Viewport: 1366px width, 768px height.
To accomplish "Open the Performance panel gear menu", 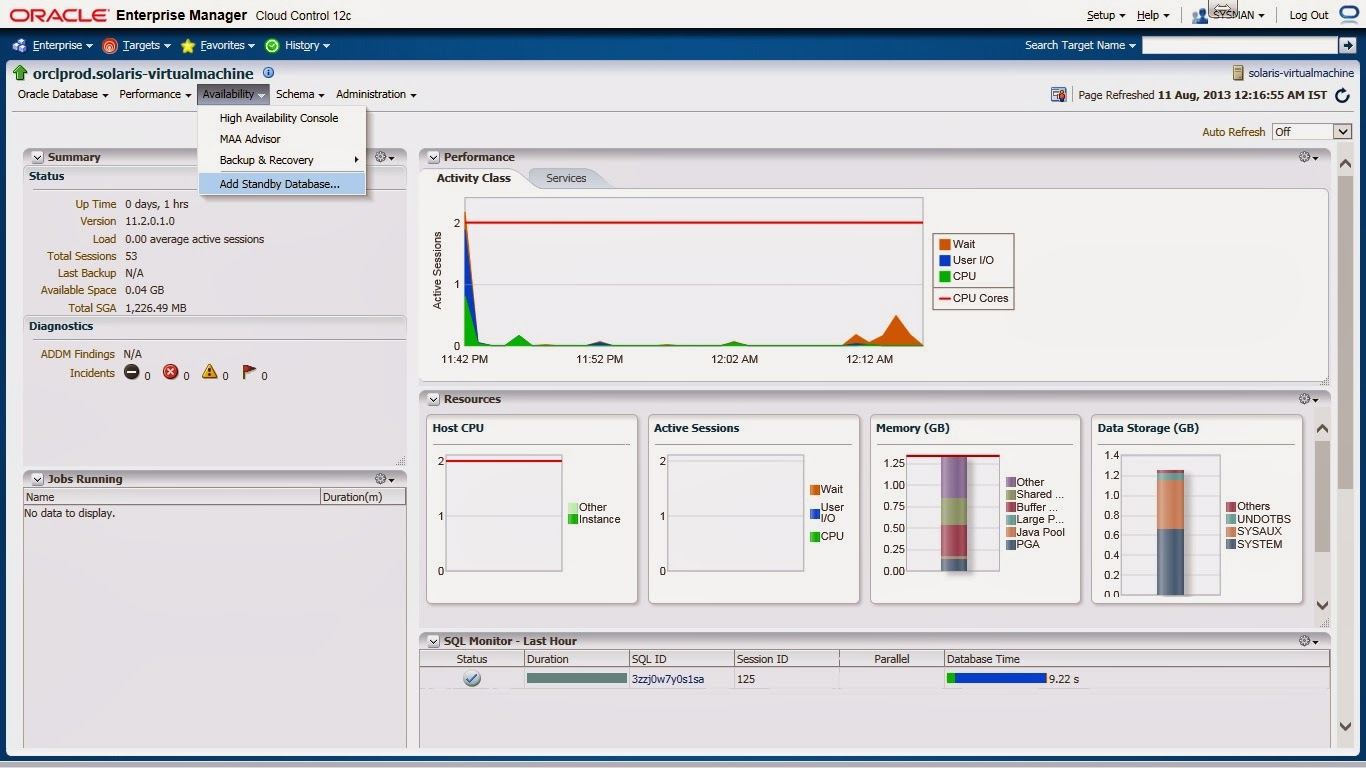I will pyautogui.click(x=1305, y=156).
